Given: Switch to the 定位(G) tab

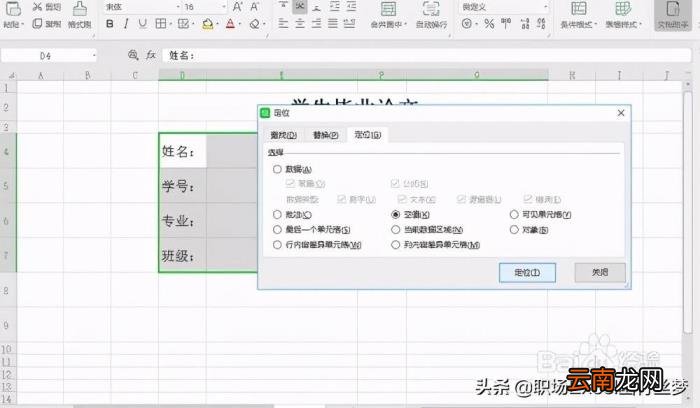Looking at the screenshot, I should coord(367,134).
